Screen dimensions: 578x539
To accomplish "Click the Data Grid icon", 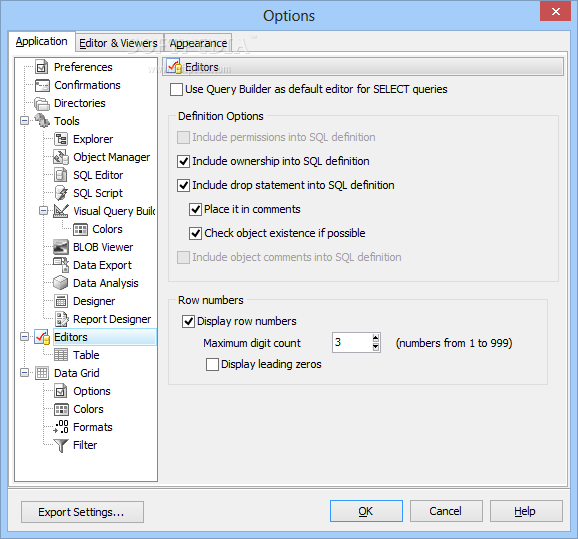I will (x=42, y=373).
